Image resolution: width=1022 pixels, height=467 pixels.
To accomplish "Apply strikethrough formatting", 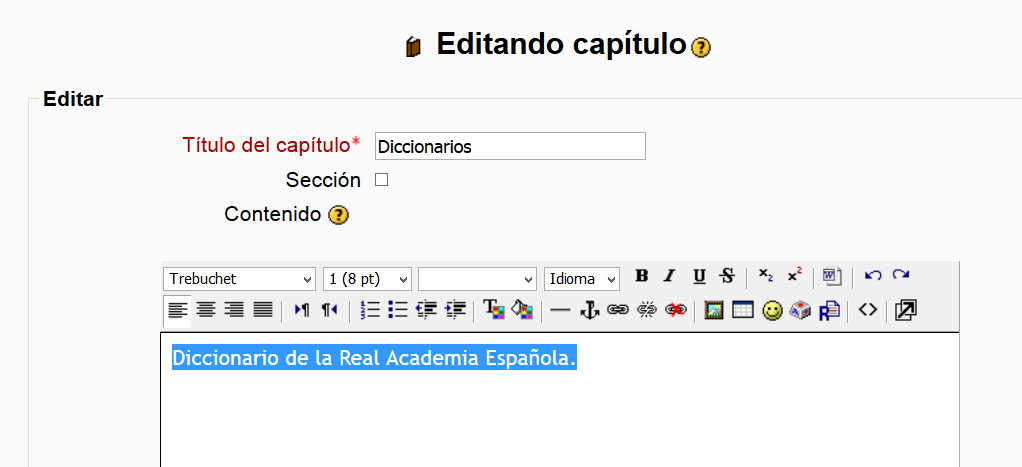I will tap(727, 277).
